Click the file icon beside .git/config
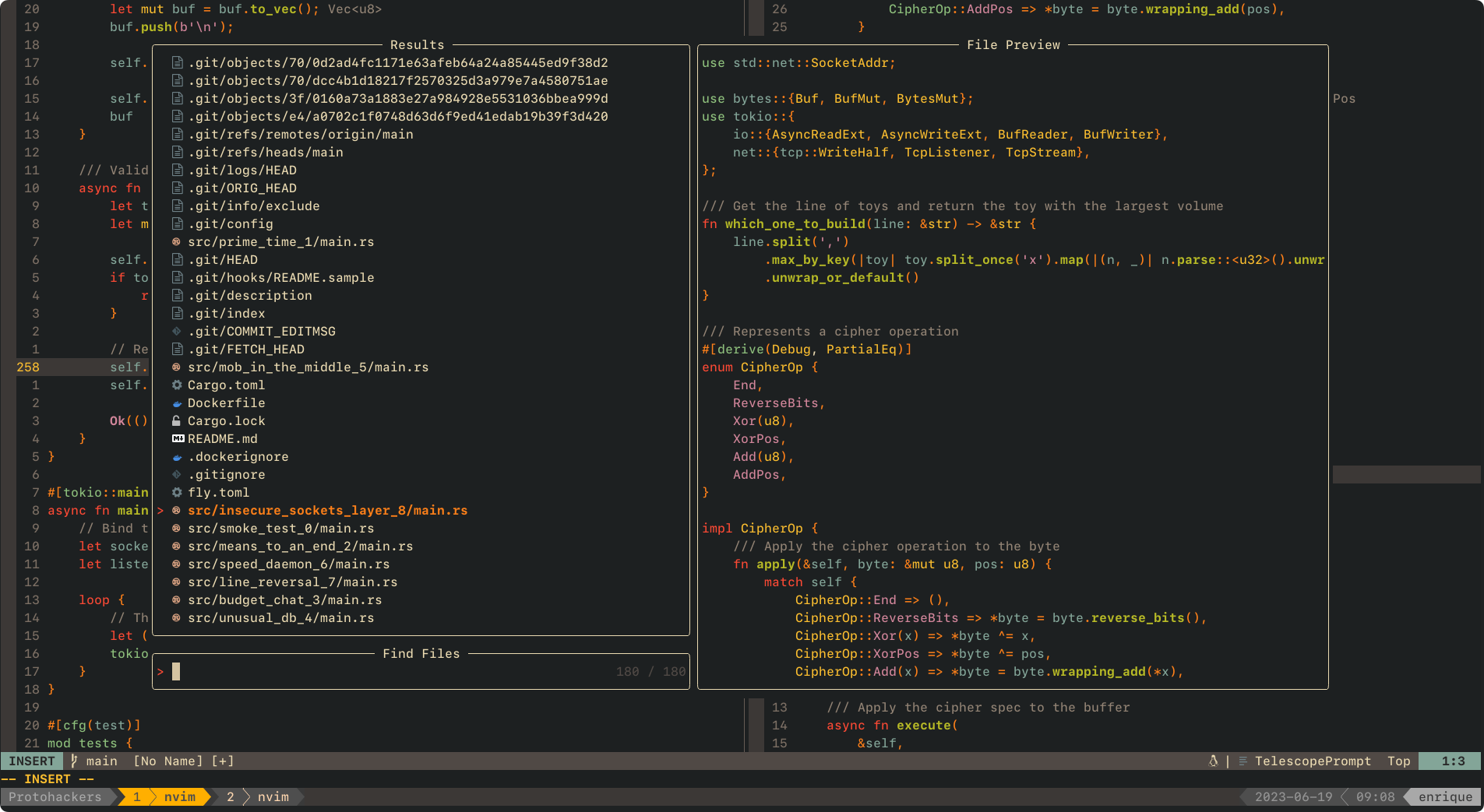Image resolution: width=1484 pixels, height=812 pixels. point(177,223)
